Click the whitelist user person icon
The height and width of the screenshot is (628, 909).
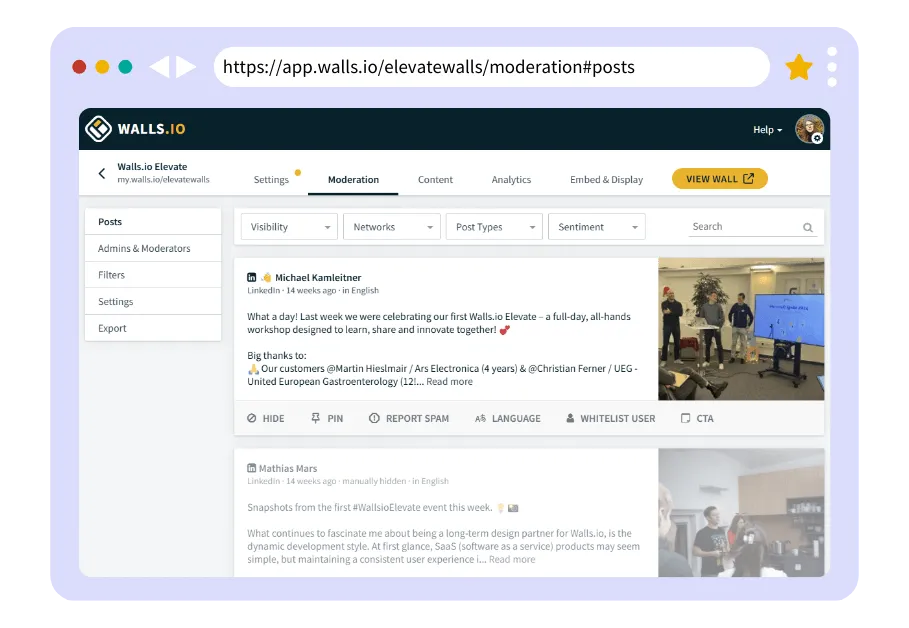point(570,418)
